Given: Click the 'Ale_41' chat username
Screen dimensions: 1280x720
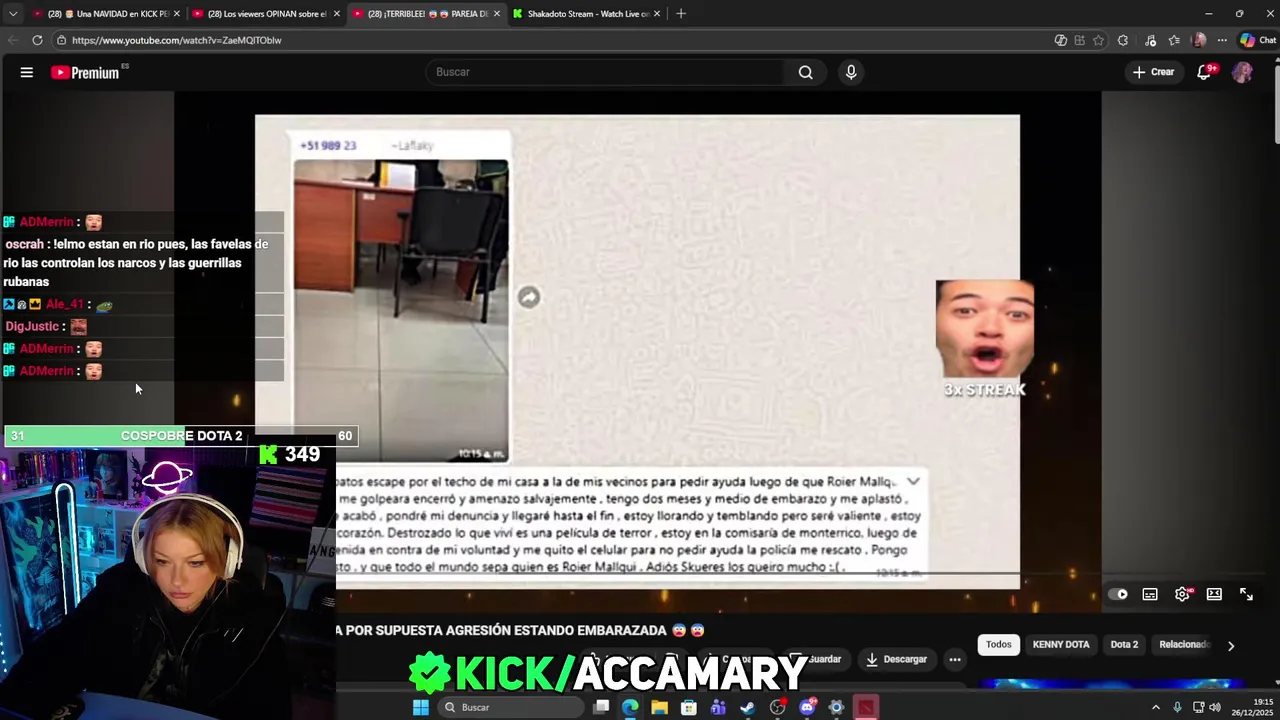Looking at the screenshot, I should pos(65,304).
